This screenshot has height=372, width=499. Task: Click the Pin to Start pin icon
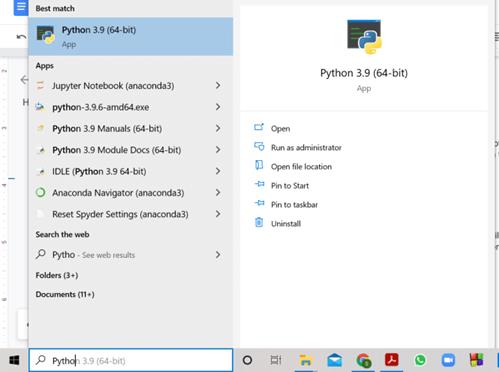[260, 184]
